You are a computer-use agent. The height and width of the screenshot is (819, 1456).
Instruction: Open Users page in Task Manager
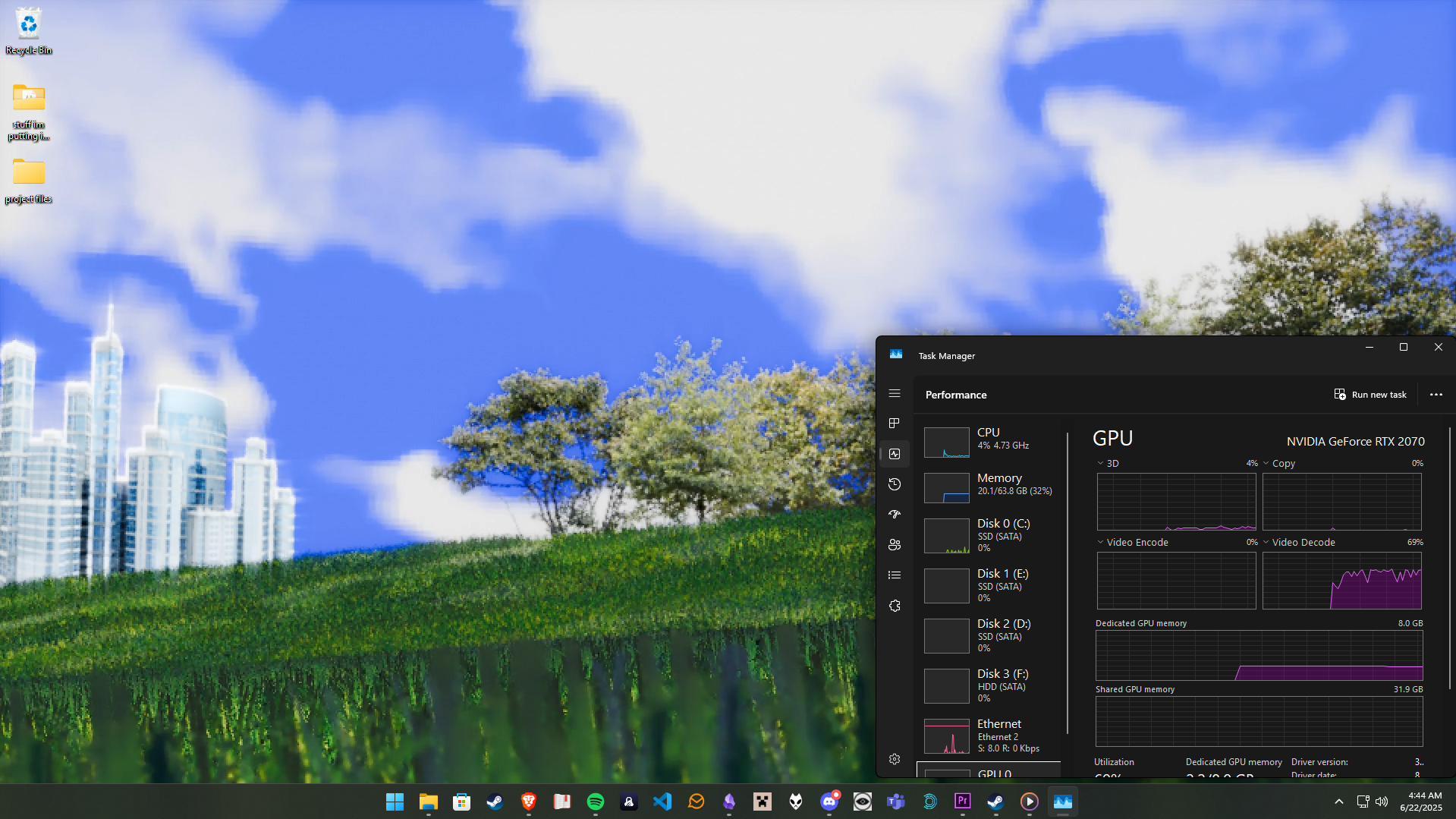coord(895,545)
